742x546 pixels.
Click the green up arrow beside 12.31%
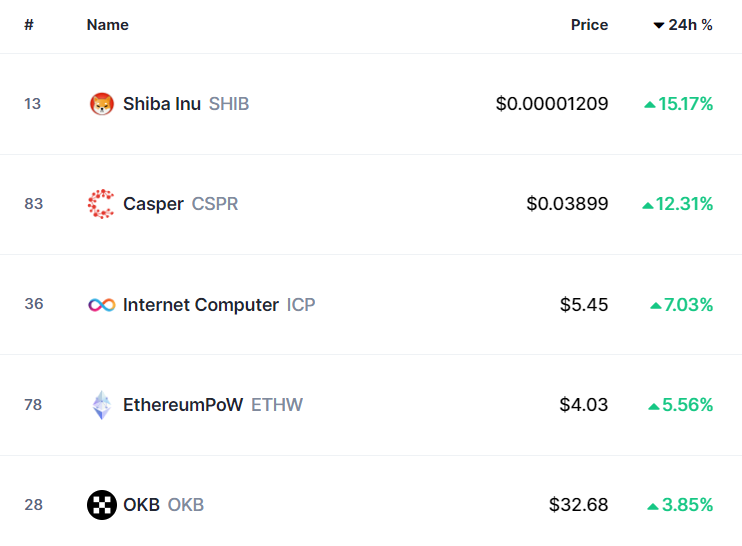647,205
